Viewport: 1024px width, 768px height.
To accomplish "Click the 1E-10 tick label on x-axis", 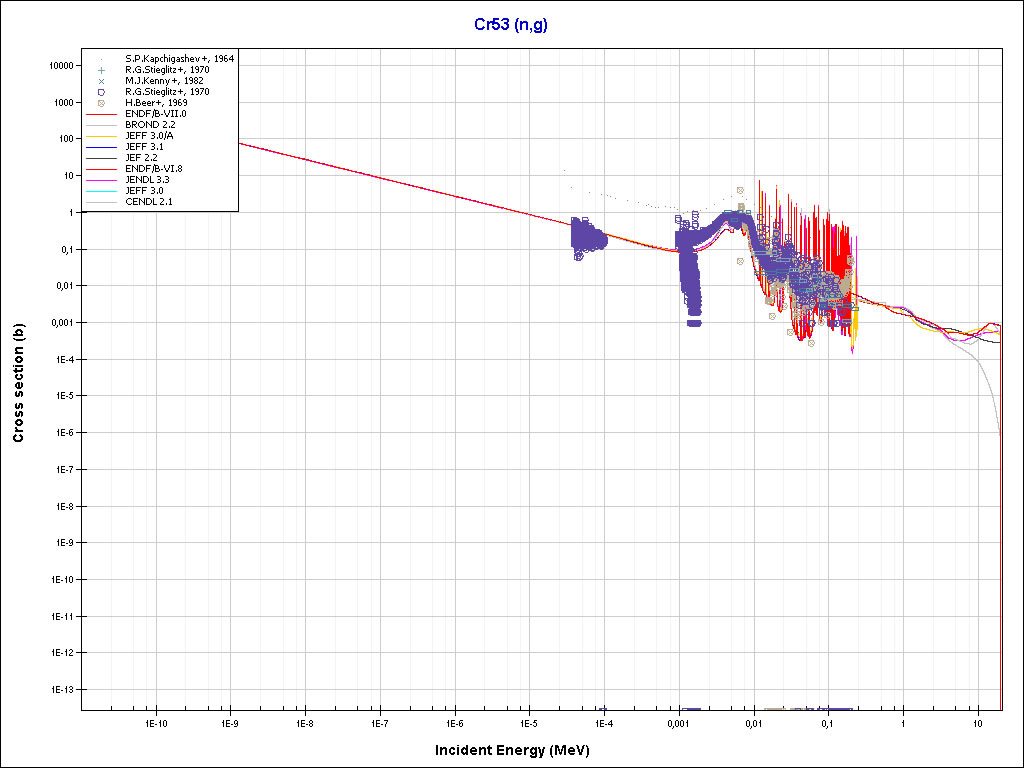I will click(155, 723).
